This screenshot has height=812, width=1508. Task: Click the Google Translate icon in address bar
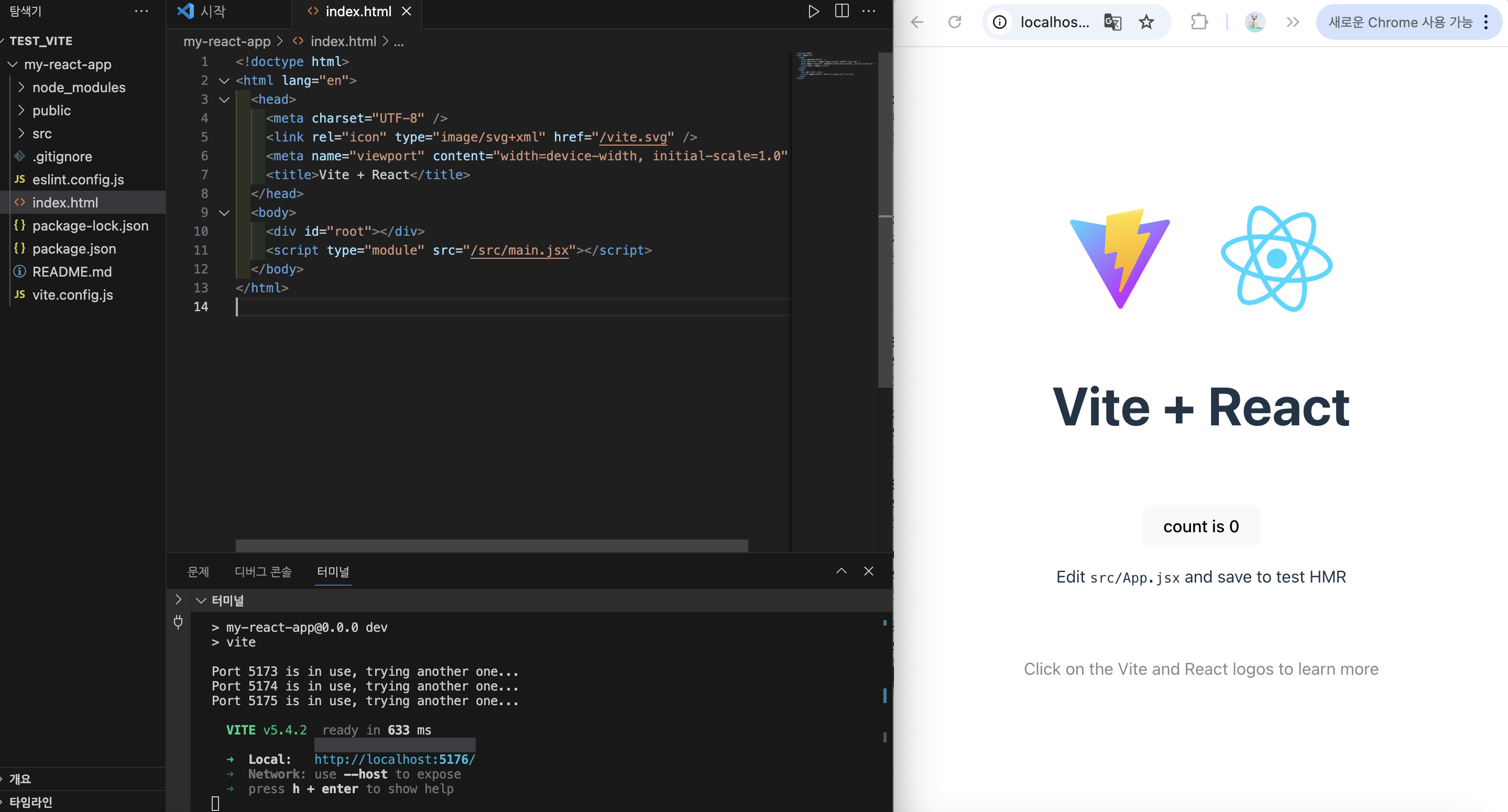tap(1112, 22)
